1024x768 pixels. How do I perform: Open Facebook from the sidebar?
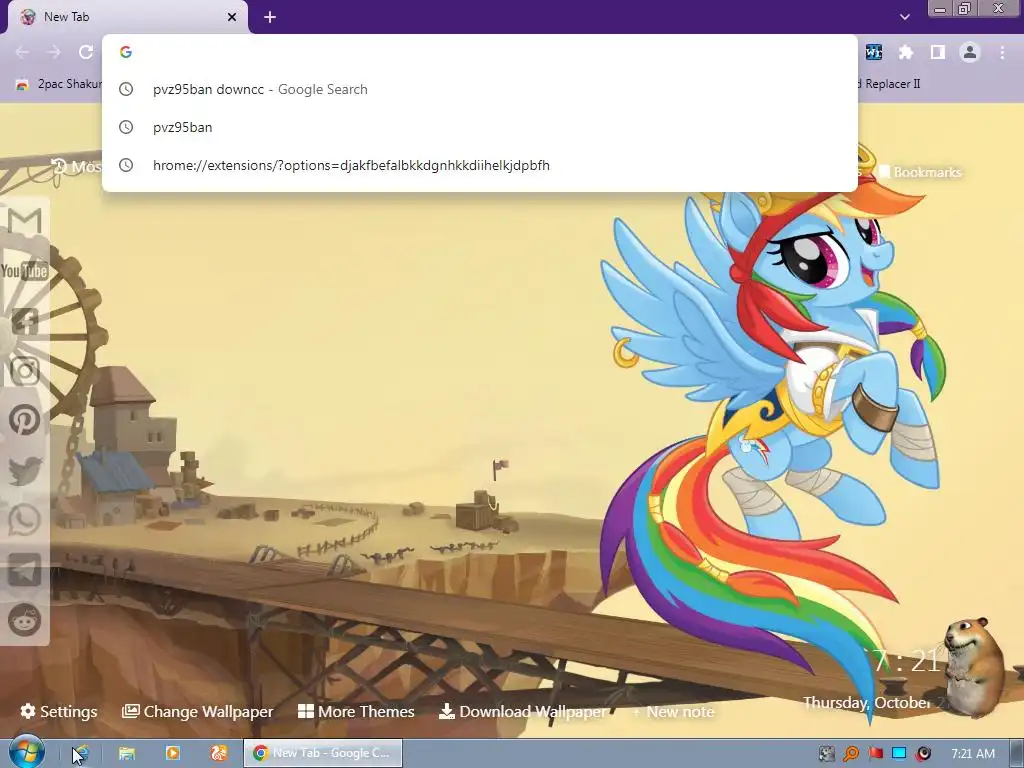click(25, 321)
